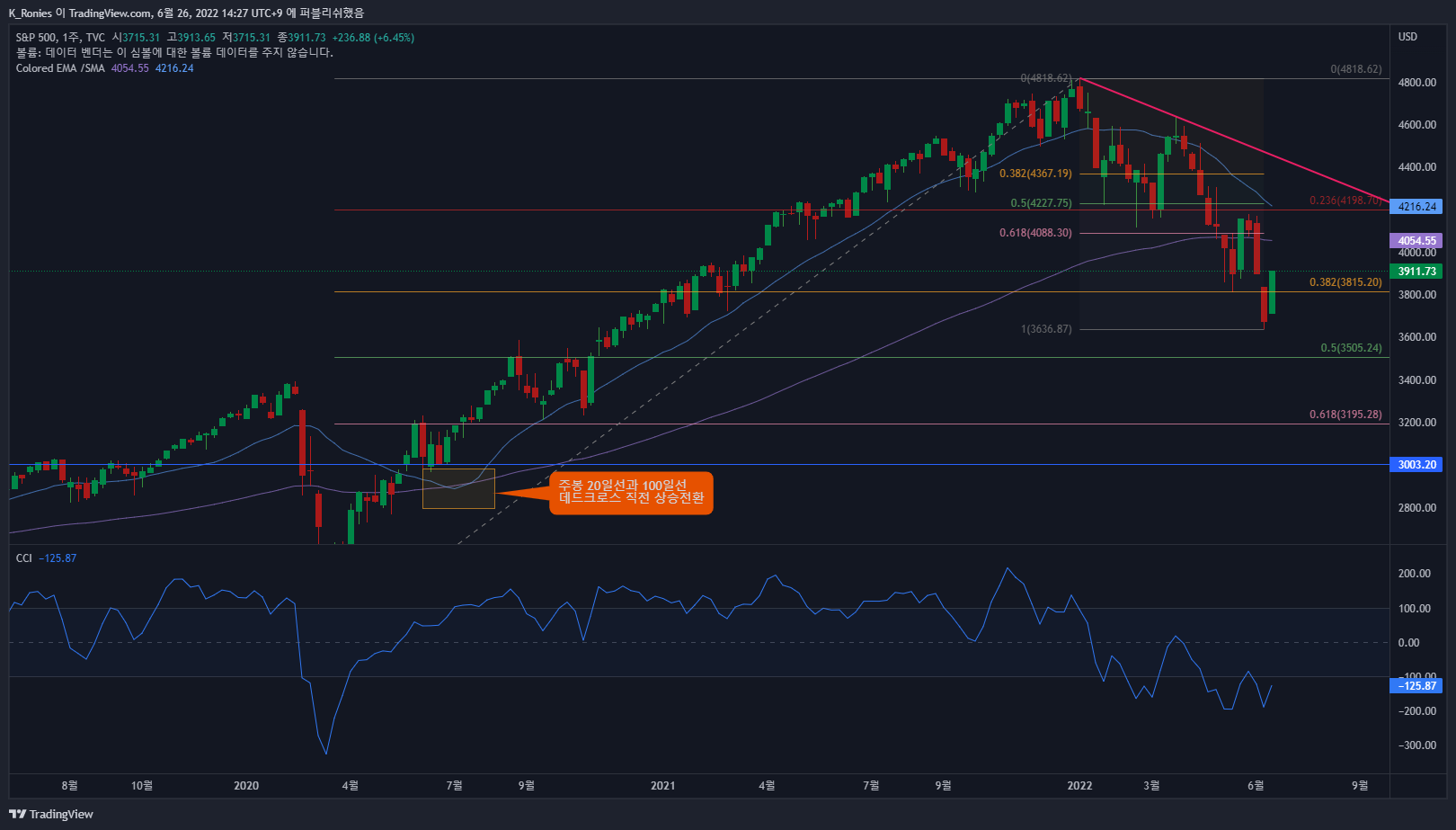Click the 0.5(3505.24) Fibonacci retracement label

tap(1351, 348)
